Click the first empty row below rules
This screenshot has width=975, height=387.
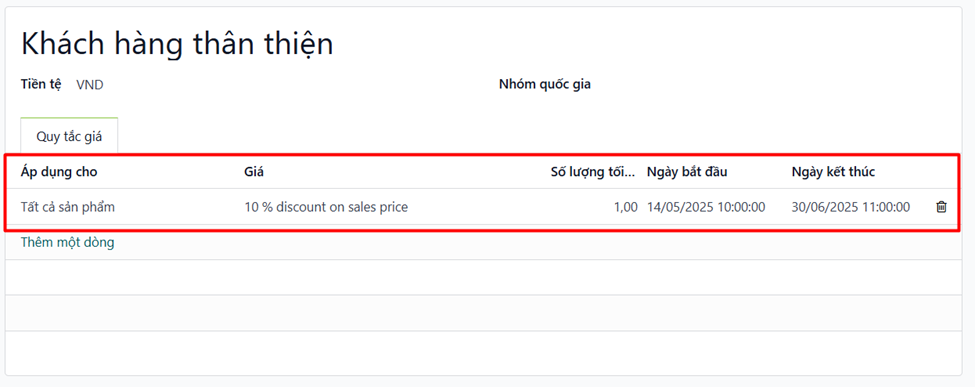point(483,277)
